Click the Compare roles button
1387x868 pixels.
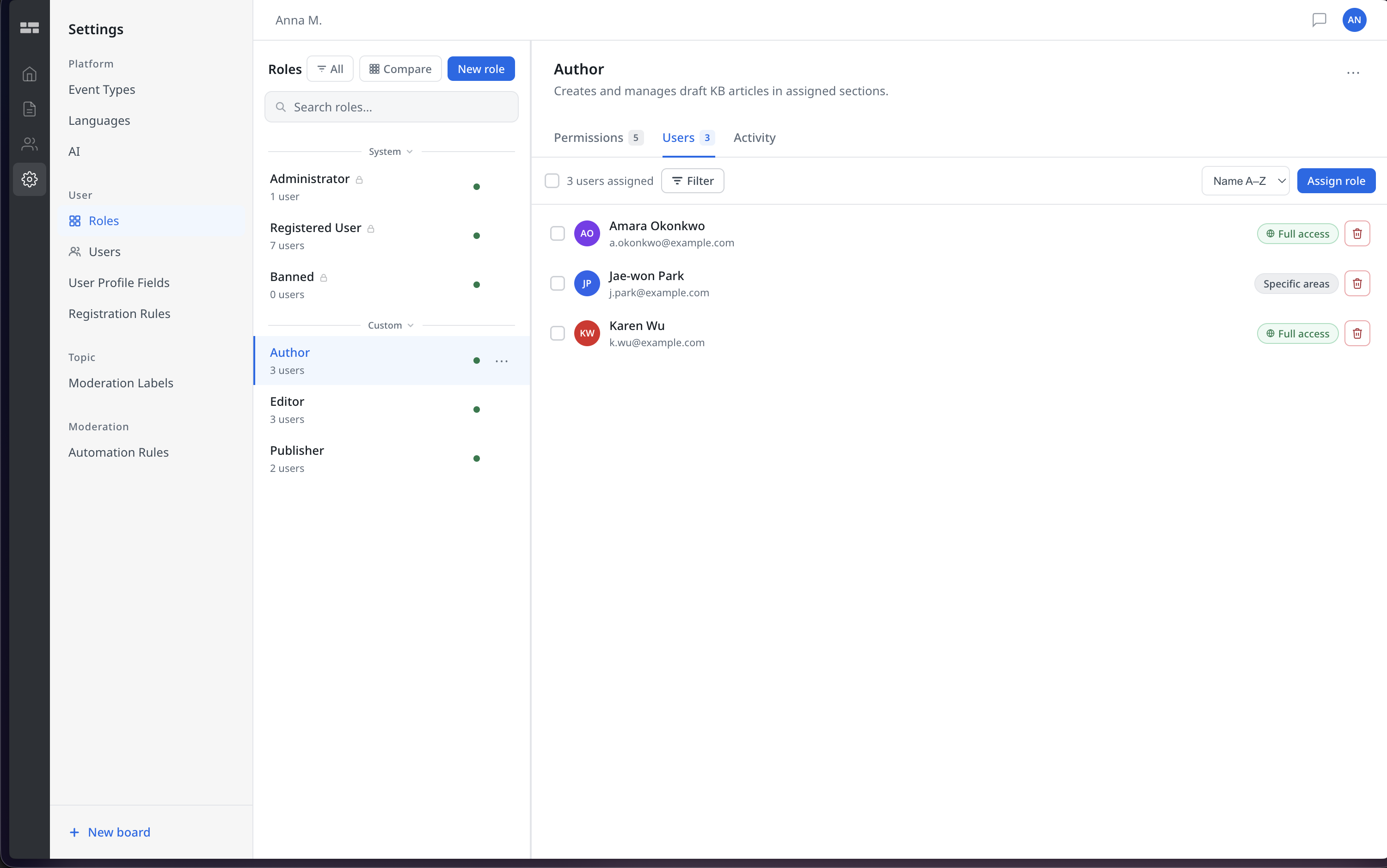[400, 69]
